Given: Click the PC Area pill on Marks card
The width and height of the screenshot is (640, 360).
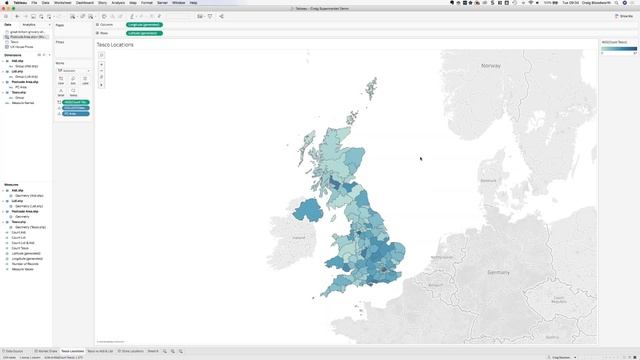Looking at the screenshot, I should coord(76,113).
